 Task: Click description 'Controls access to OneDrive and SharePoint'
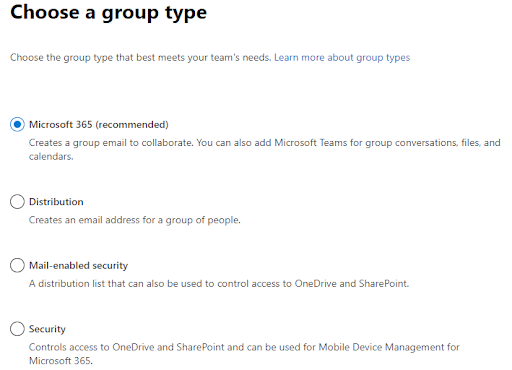click(244, 354)
